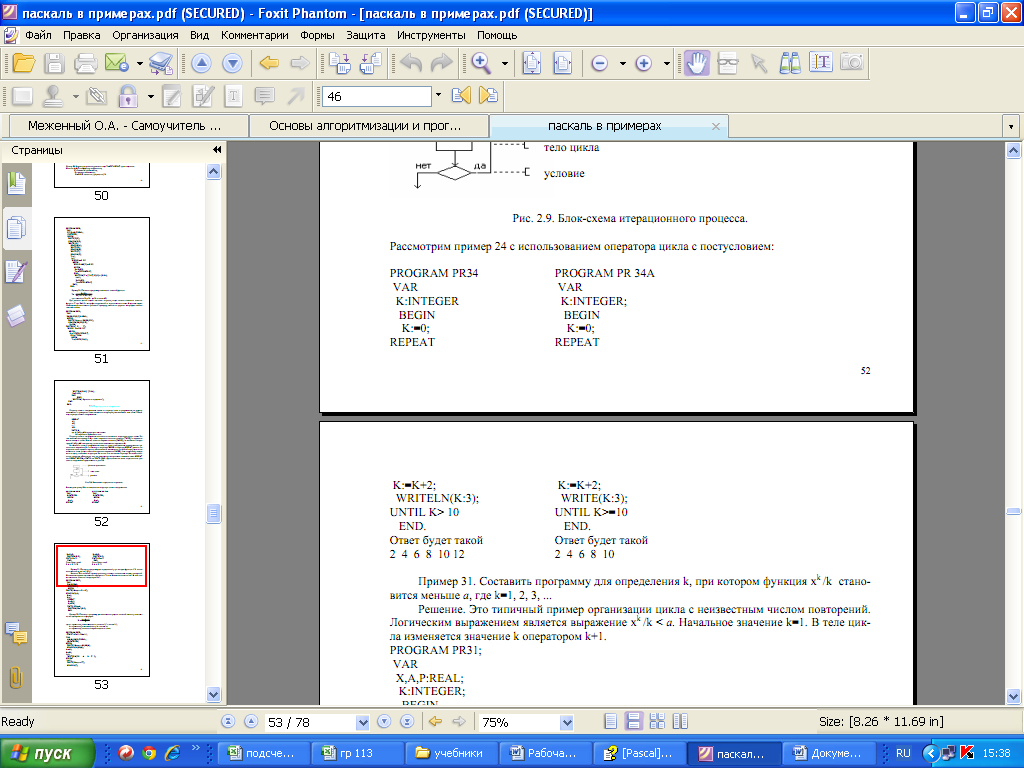Open the Pages panel icon
1024x768 pixels.
point(16,228)
